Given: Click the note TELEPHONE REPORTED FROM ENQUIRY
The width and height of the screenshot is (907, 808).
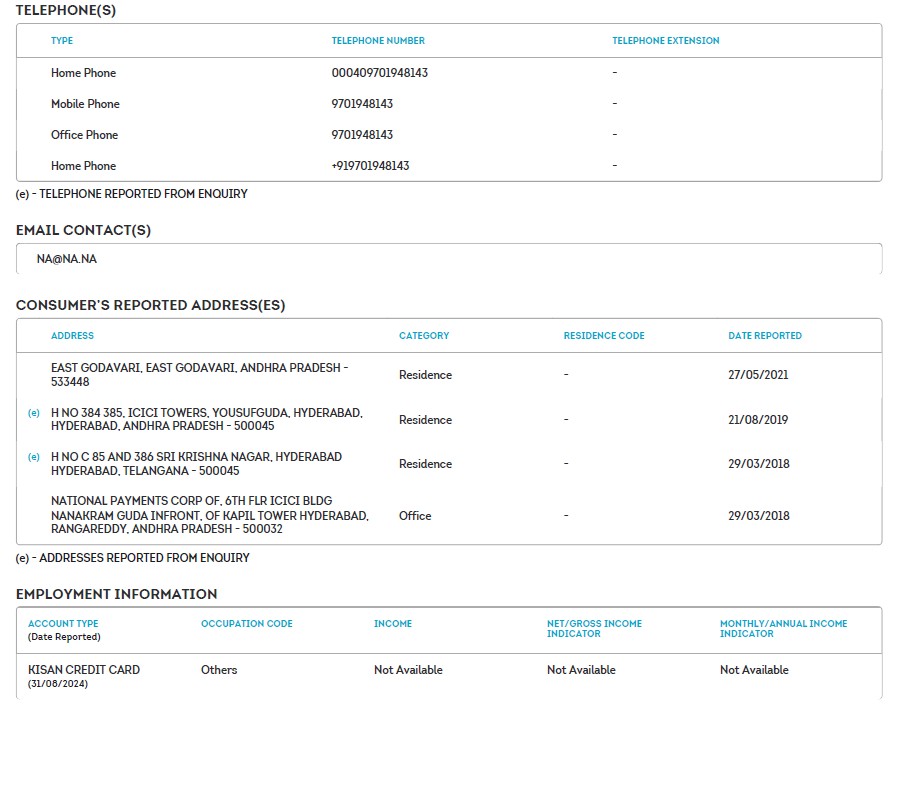Looking at the screenshot, I should tap(131, 194).
